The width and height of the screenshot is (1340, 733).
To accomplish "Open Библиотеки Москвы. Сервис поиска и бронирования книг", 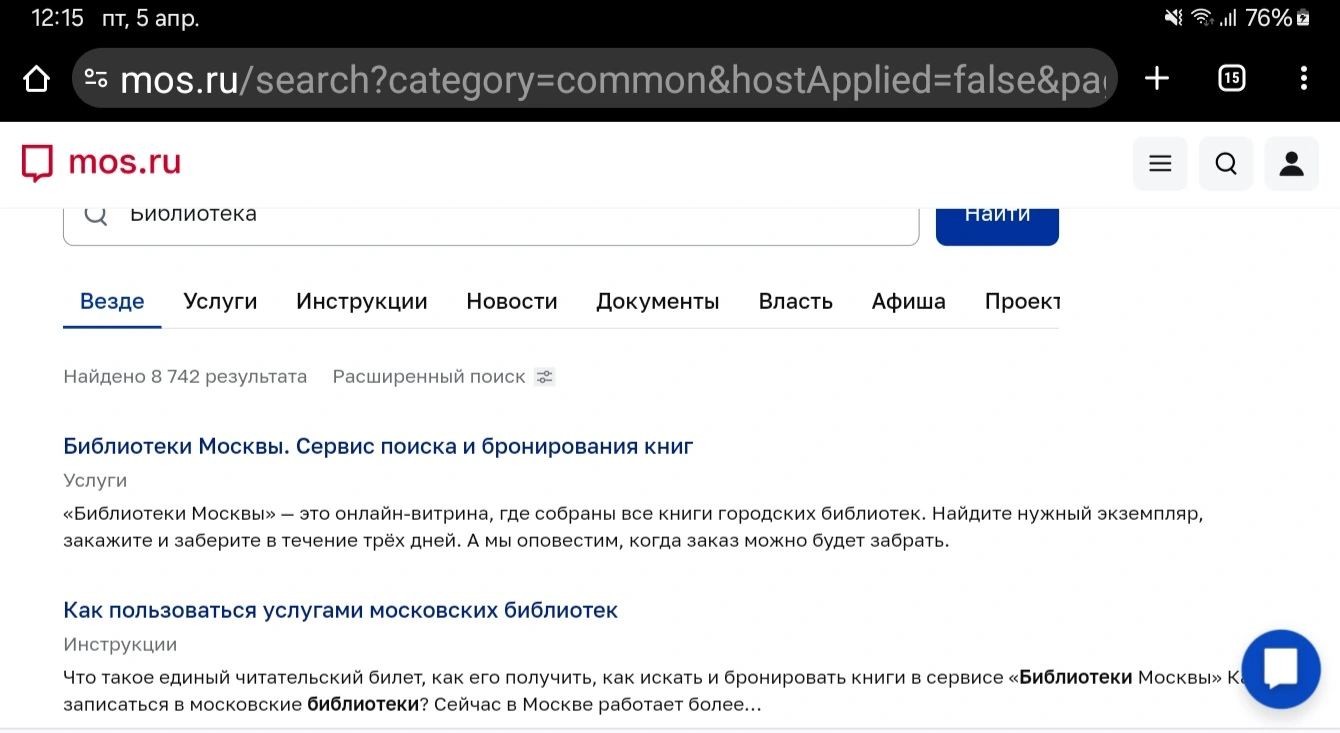I will [378, 446].
